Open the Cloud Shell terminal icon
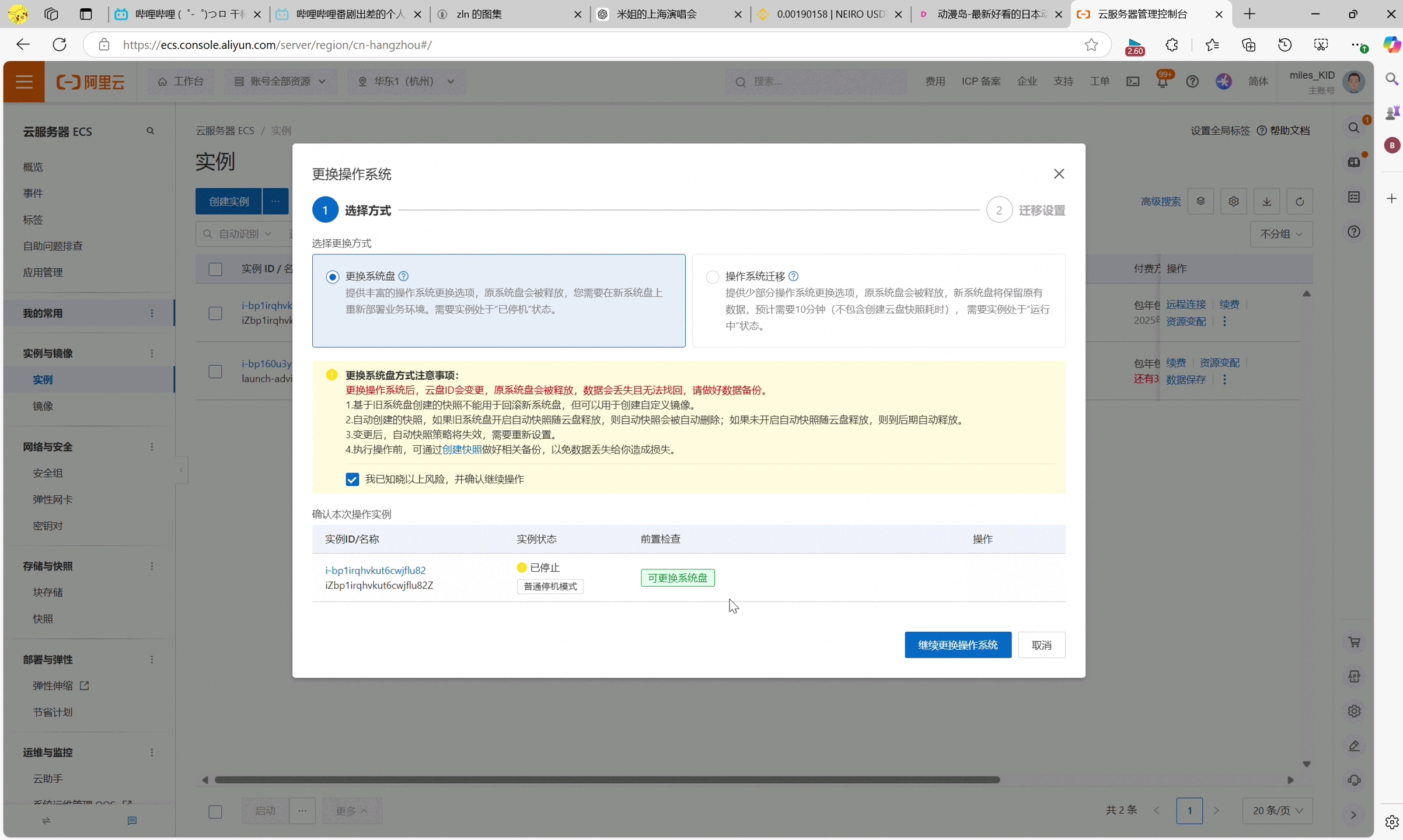1403x840 pixels. click(1133, 82)
